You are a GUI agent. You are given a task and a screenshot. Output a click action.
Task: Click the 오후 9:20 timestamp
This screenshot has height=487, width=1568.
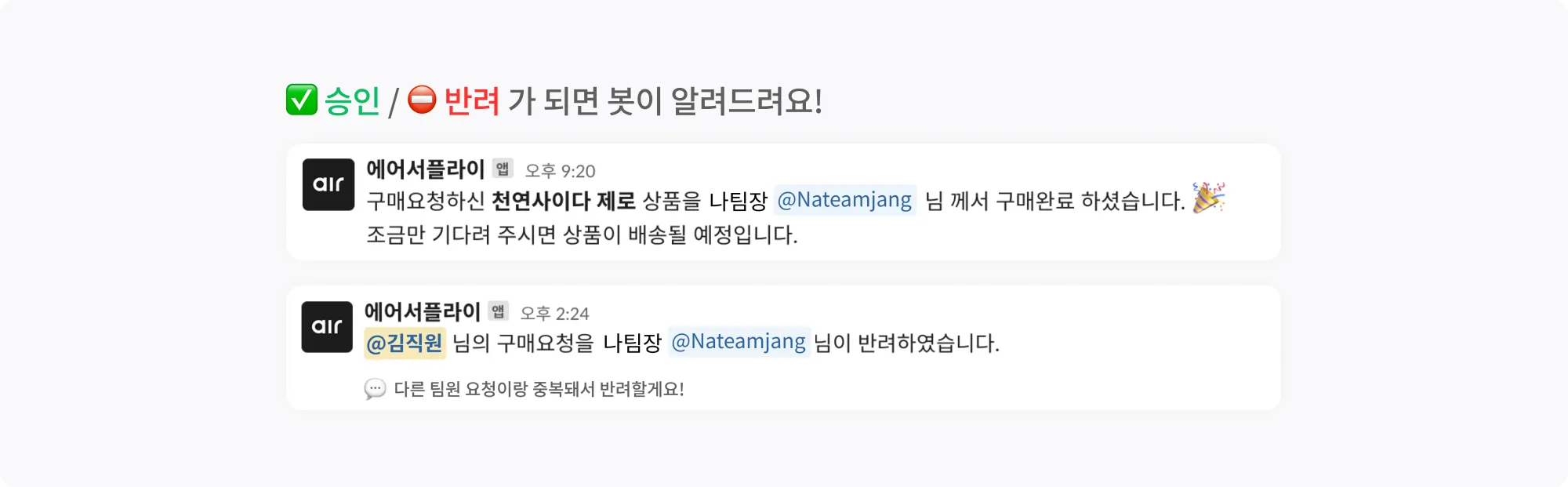(560, 171)
